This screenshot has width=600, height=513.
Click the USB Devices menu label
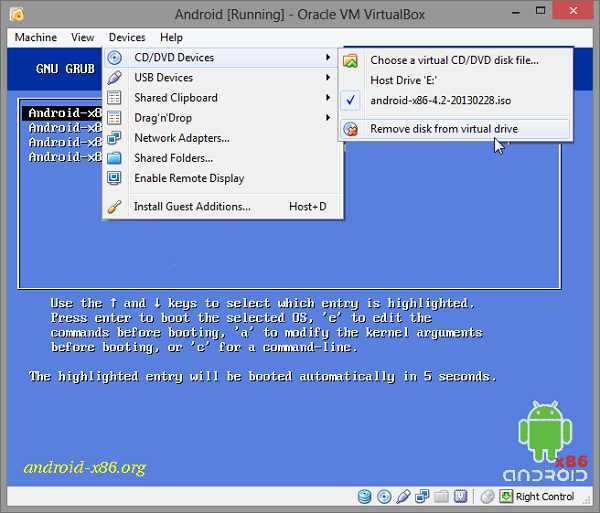click(x=163, y=78)
